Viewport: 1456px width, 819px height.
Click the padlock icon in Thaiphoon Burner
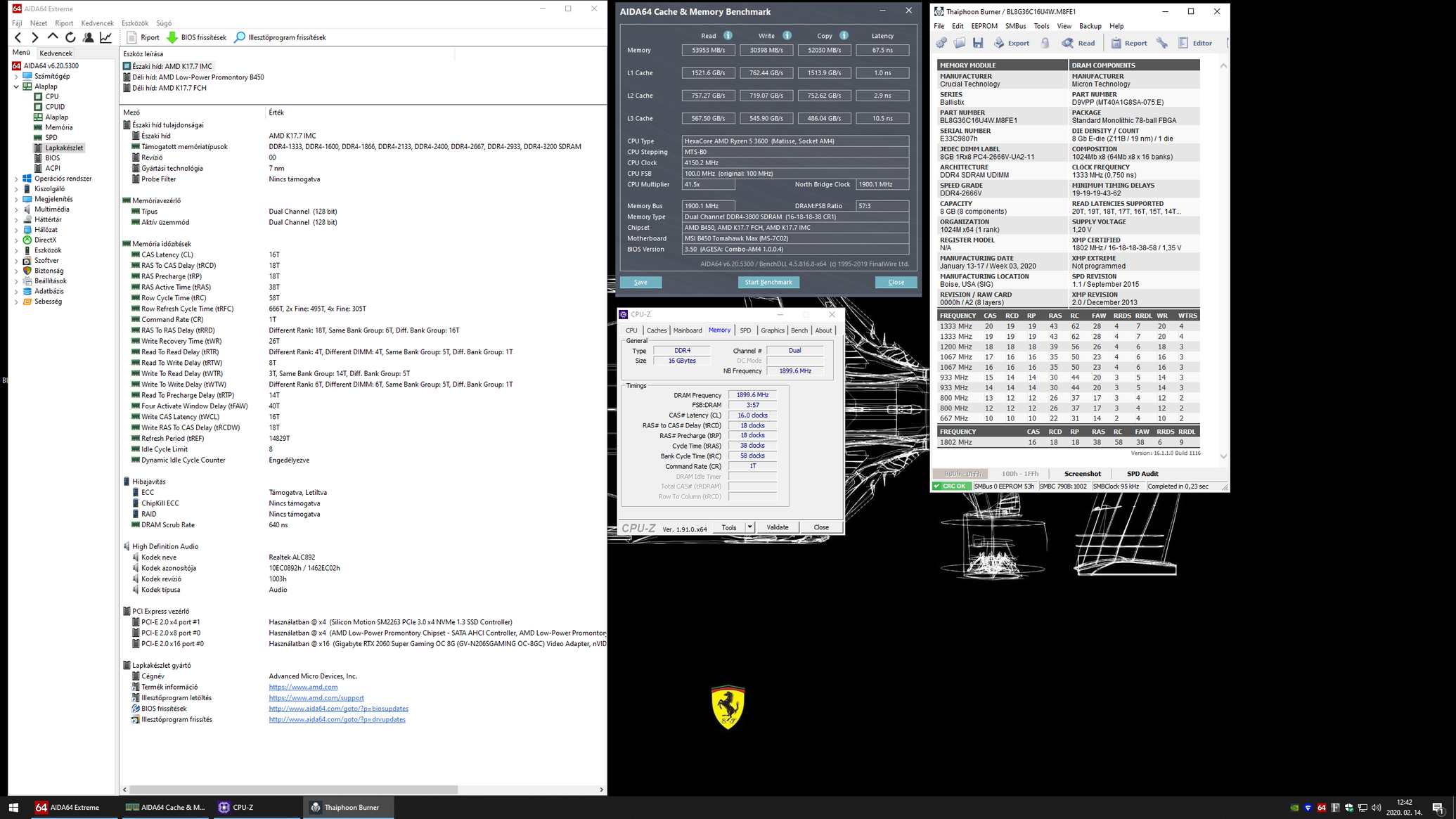click(x=1045, y=43)
